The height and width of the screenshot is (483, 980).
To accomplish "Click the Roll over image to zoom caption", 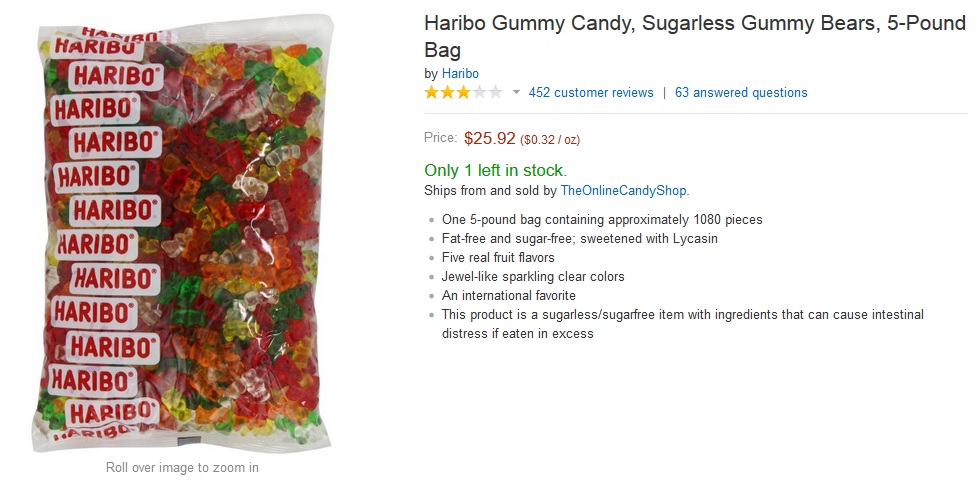I will point(182,467).
